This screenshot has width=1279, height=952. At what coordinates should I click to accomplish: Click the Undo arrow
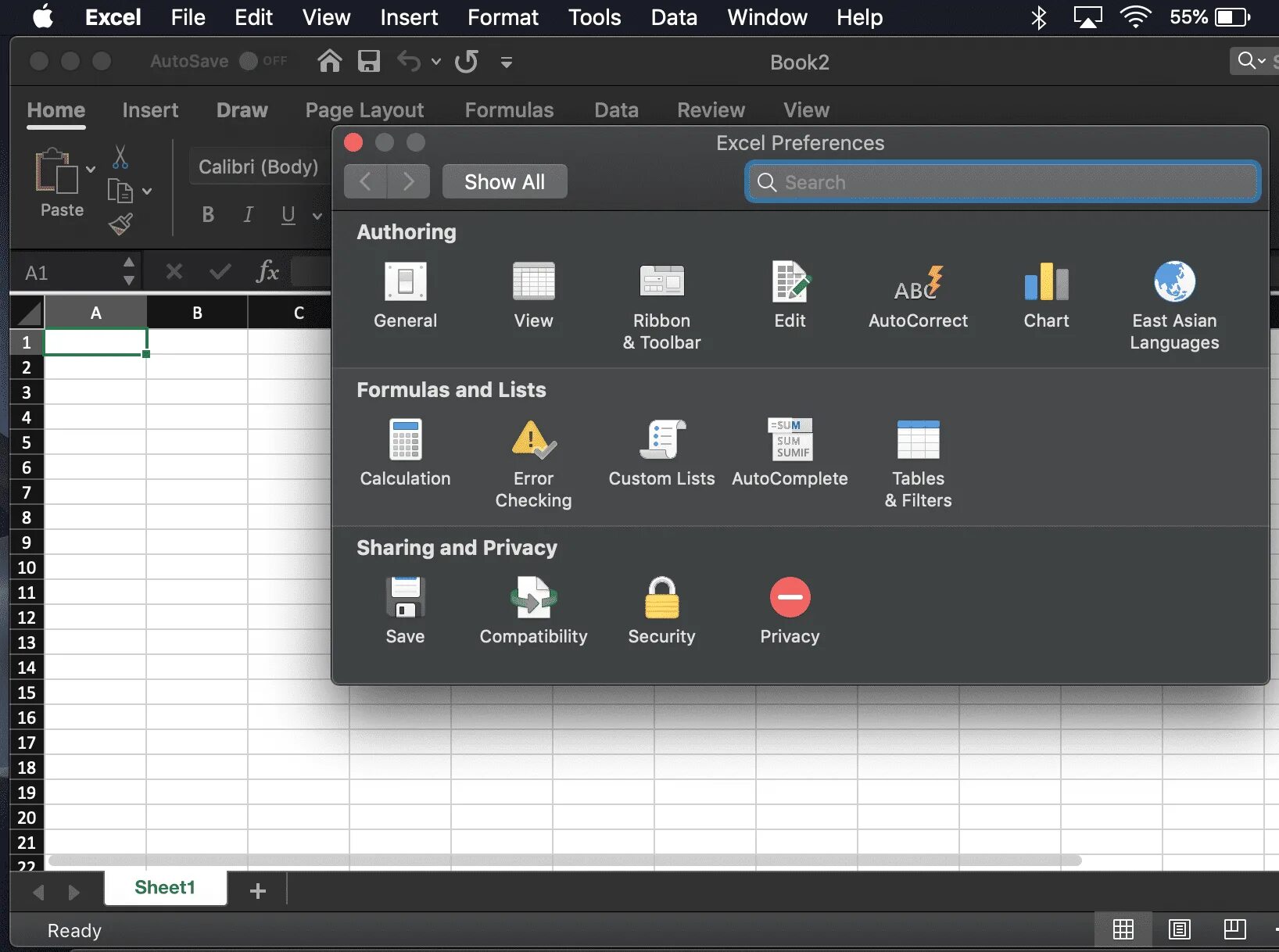409,61
